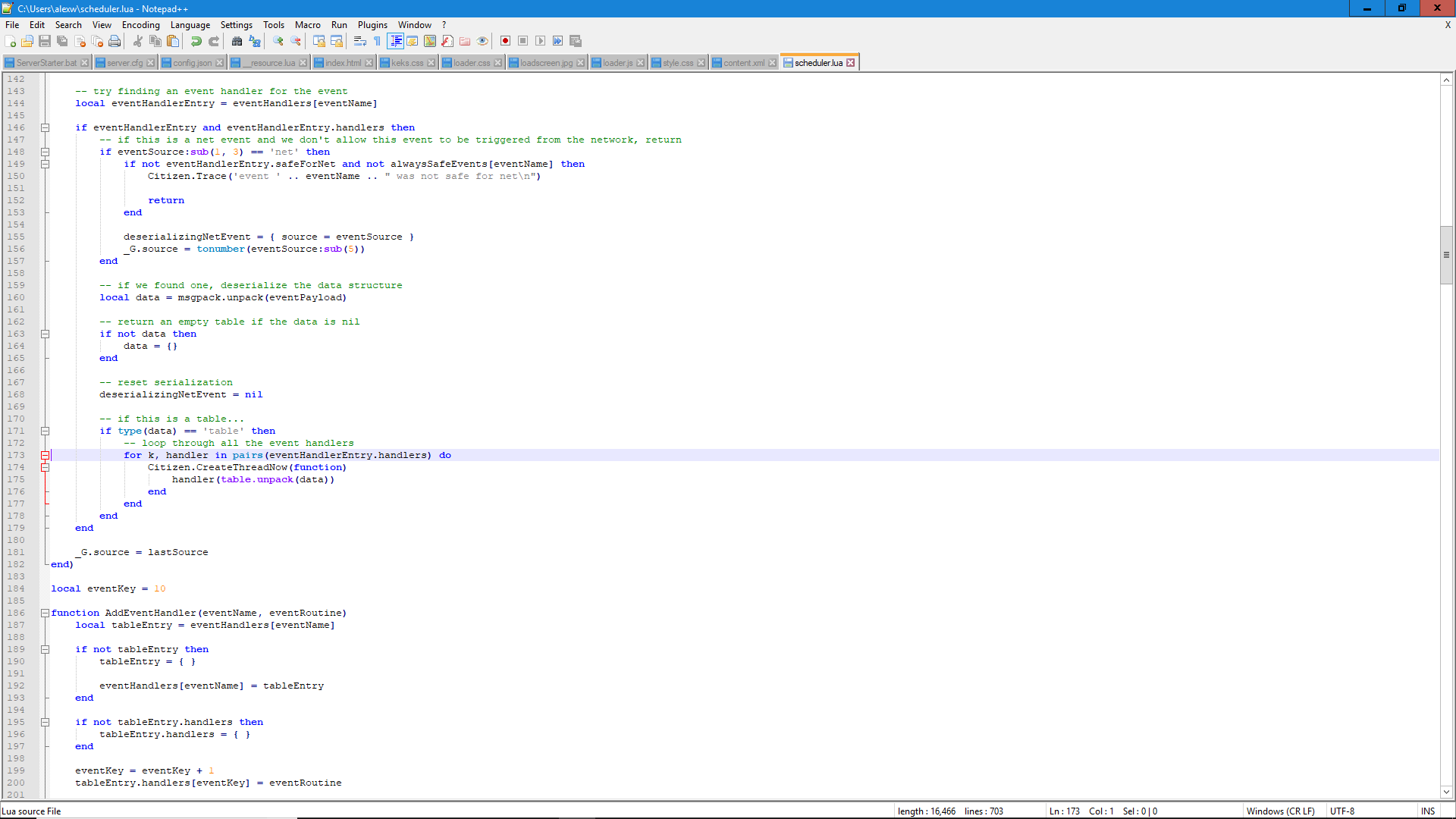This screenshot has width=1456, height=819.
Task: Copy selection using the toolbar Copy icon
Action: 155,41
